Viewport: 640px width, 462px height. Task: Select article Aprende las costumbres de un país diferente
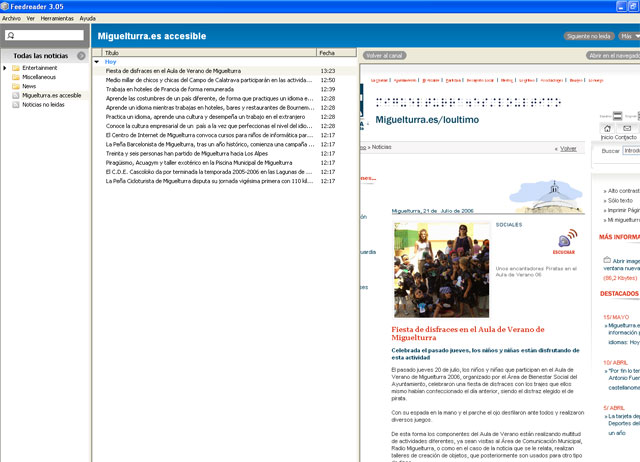224,98
